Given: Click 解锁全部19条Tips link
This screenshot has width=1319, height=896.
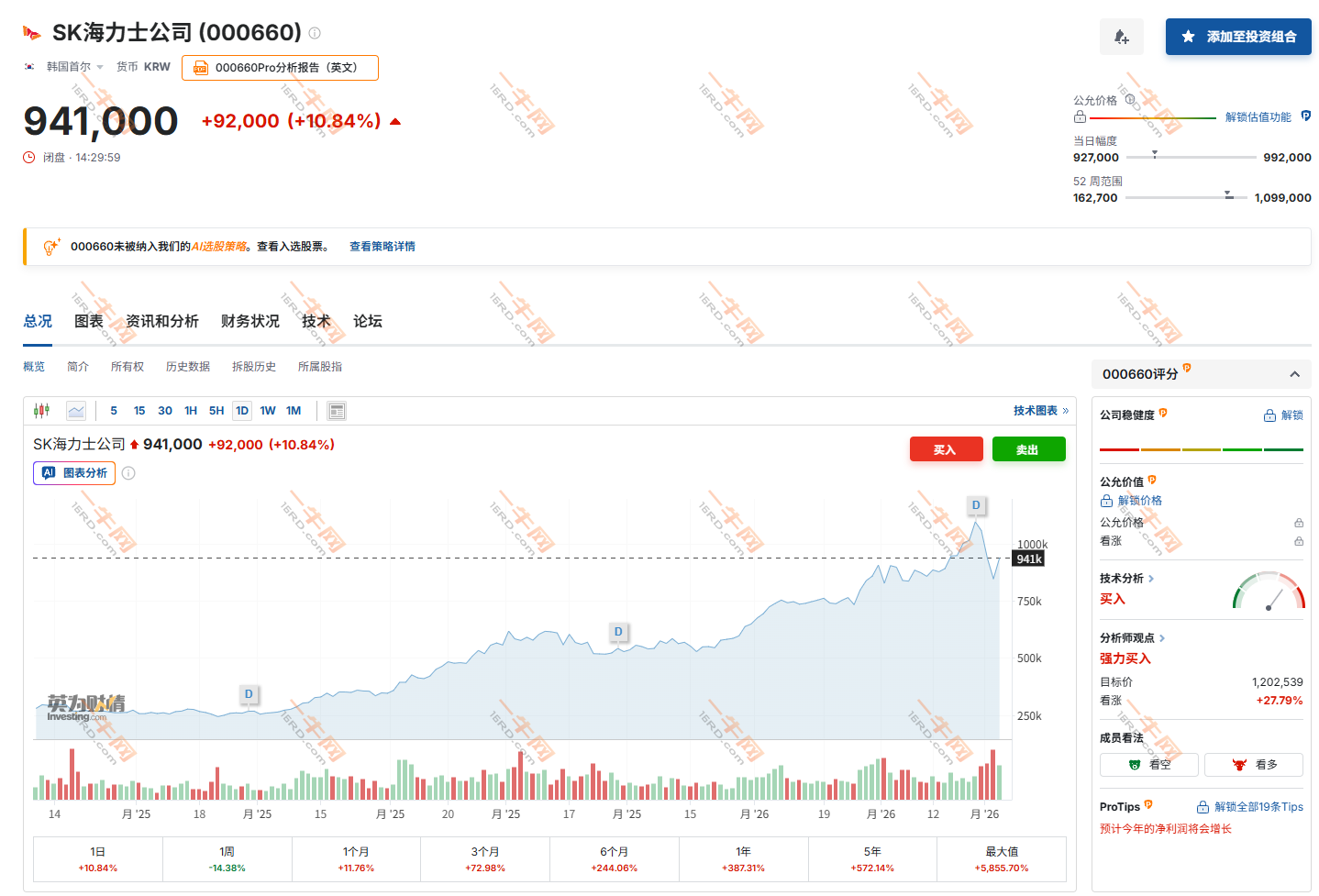Looking at the screenshot, I should point(1250,807).
